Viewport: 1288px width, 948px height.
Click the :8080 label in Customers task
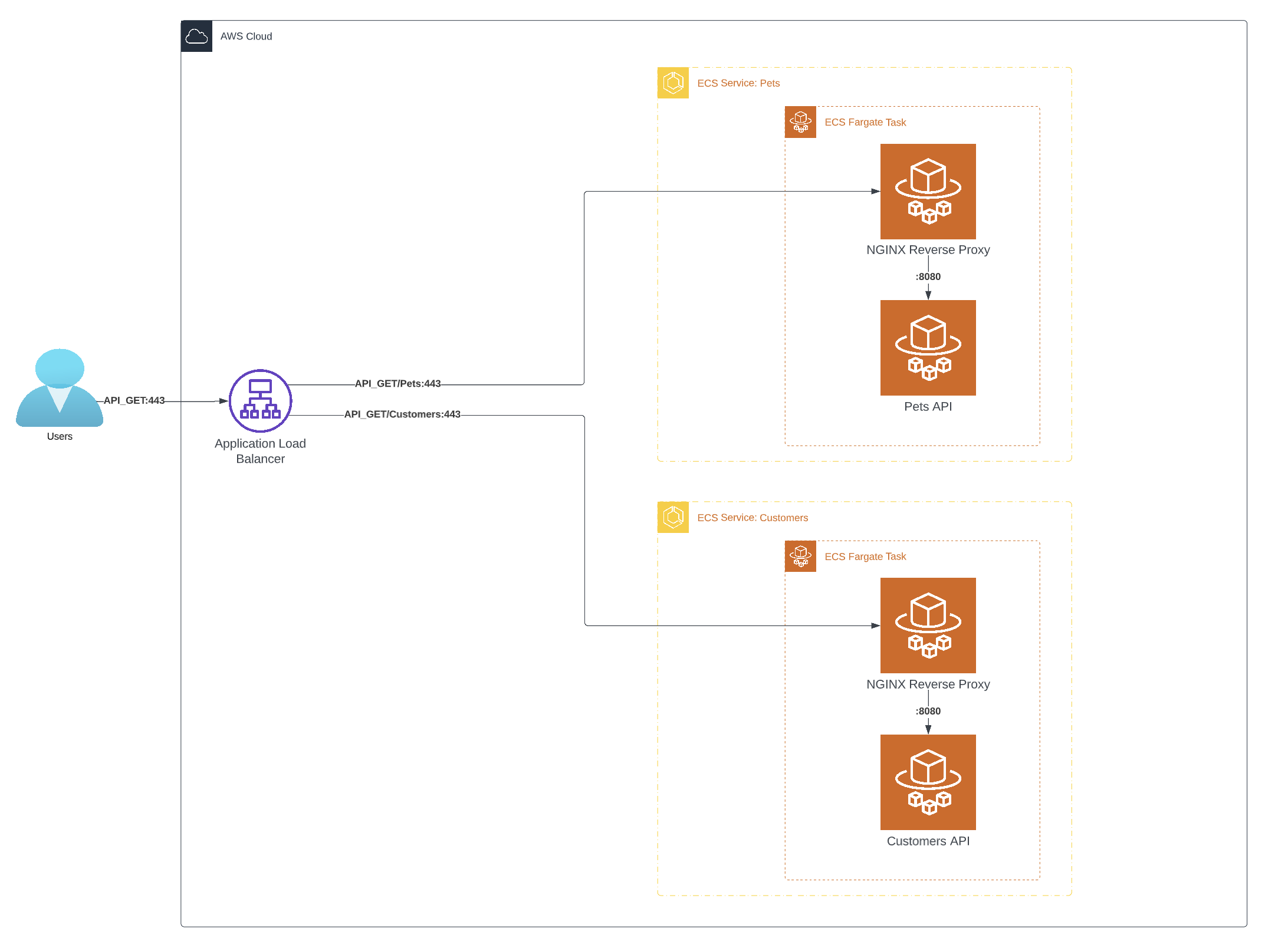(928, 711)
